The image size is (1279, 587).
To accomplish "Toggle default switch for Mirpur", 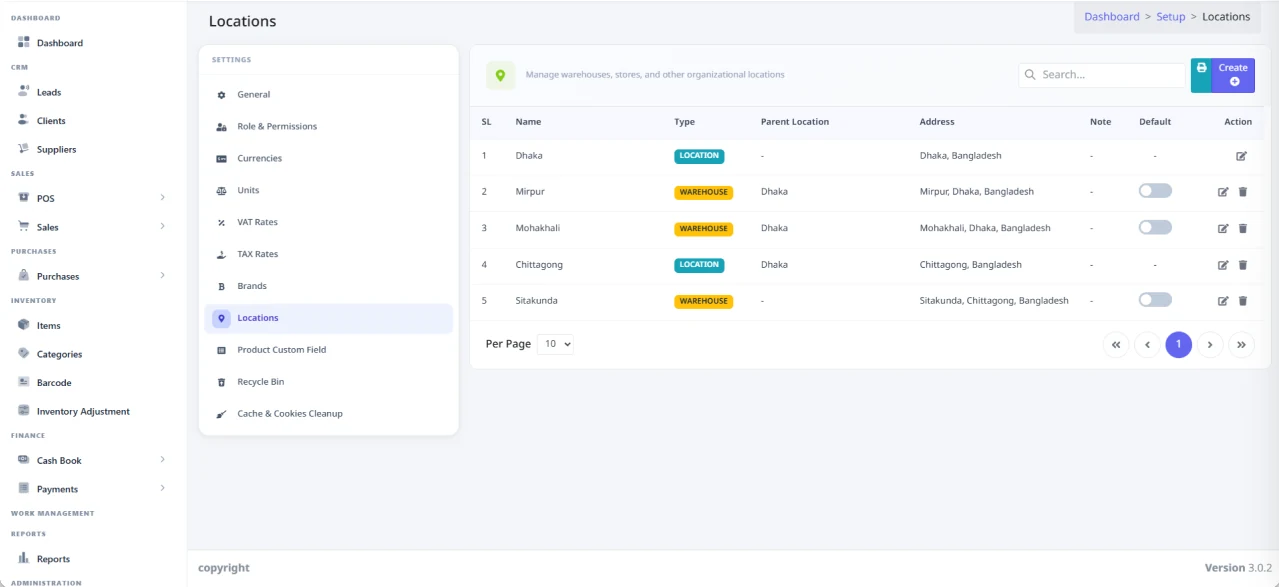I will 1155,191.
